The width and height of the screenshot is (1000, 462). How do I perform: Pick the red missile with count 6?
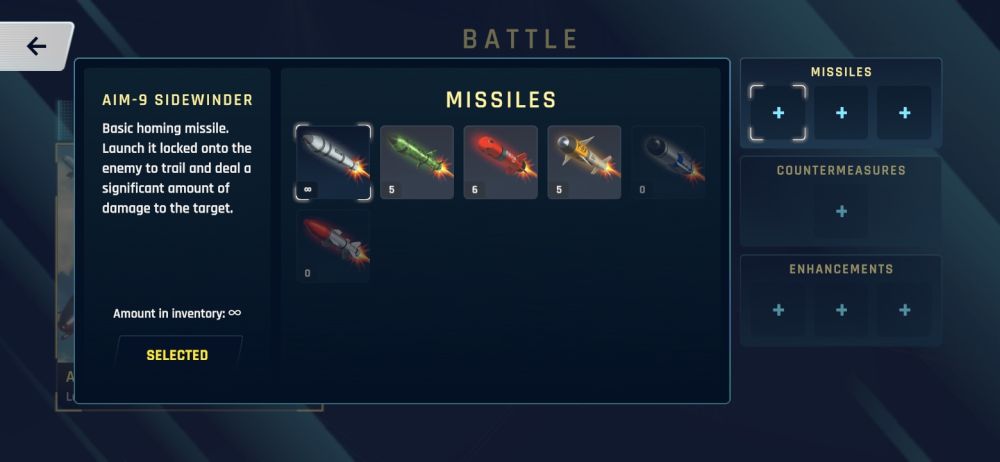tap(501, 162)
